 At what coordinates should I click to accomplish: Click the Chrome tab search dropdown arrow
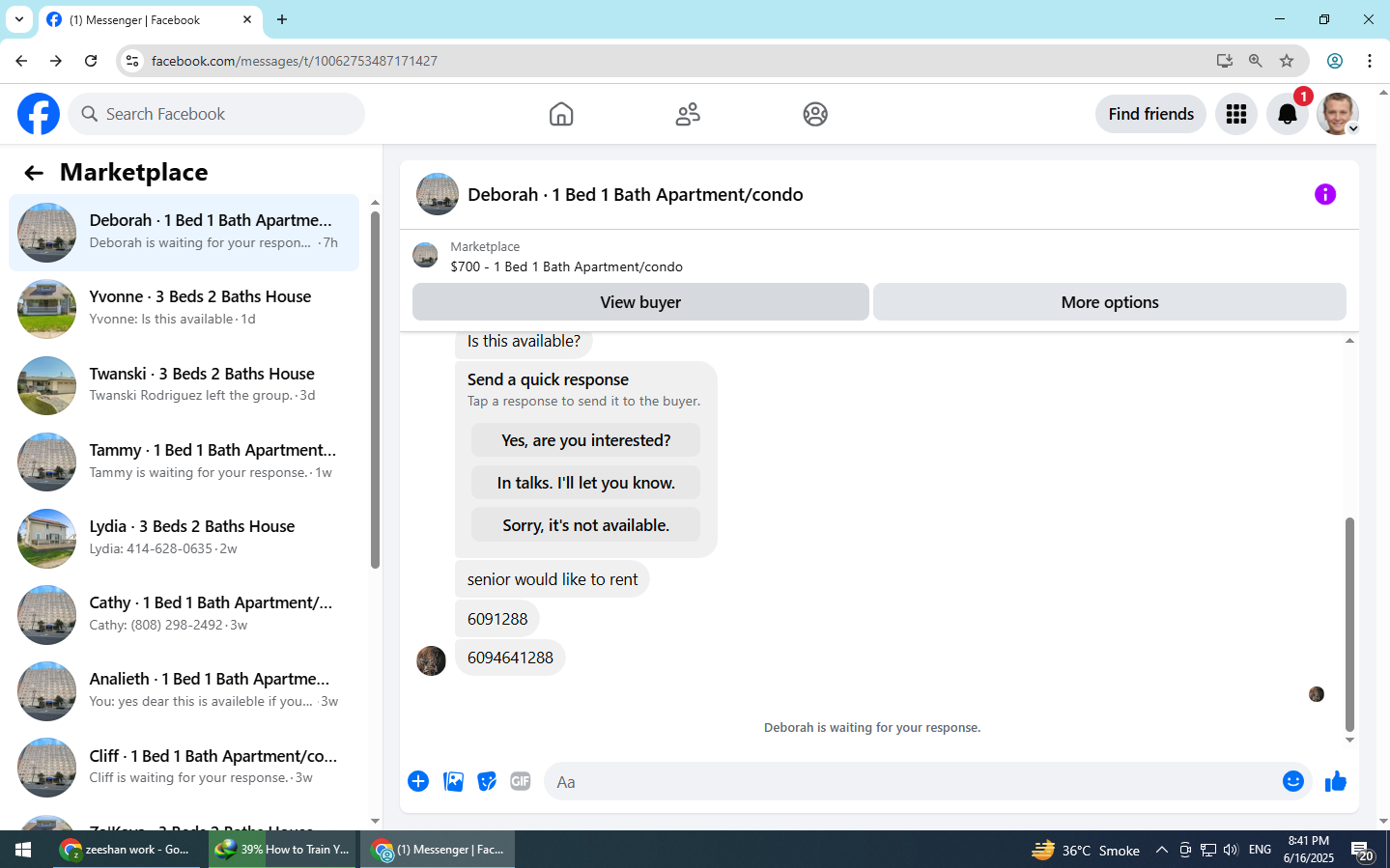pos(18,19)
